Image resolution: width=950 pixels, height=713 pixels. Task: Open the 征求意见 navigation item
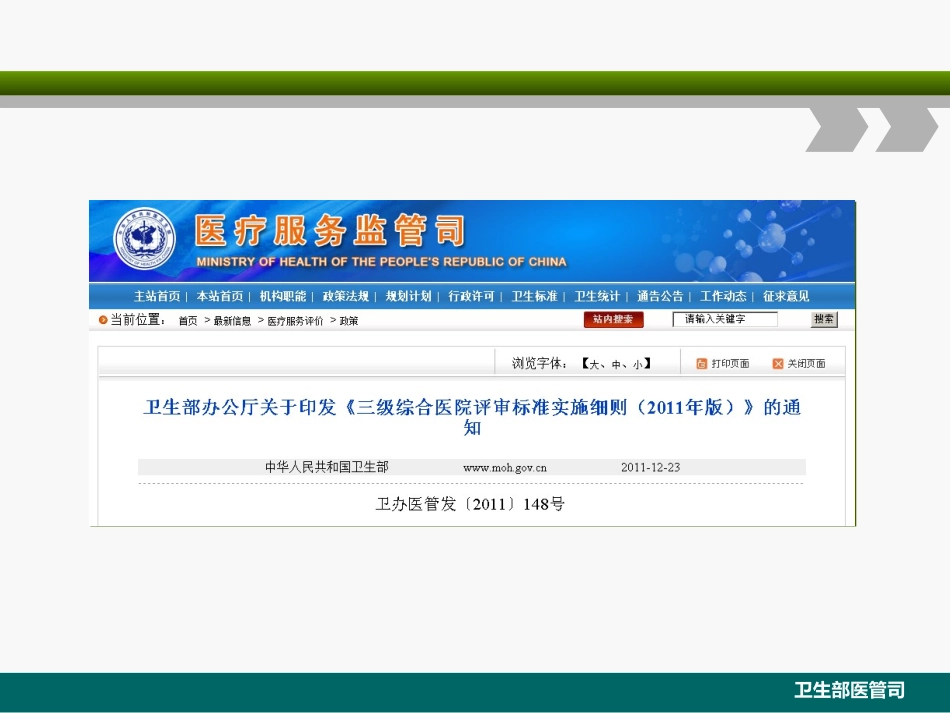tap(786, 296)
